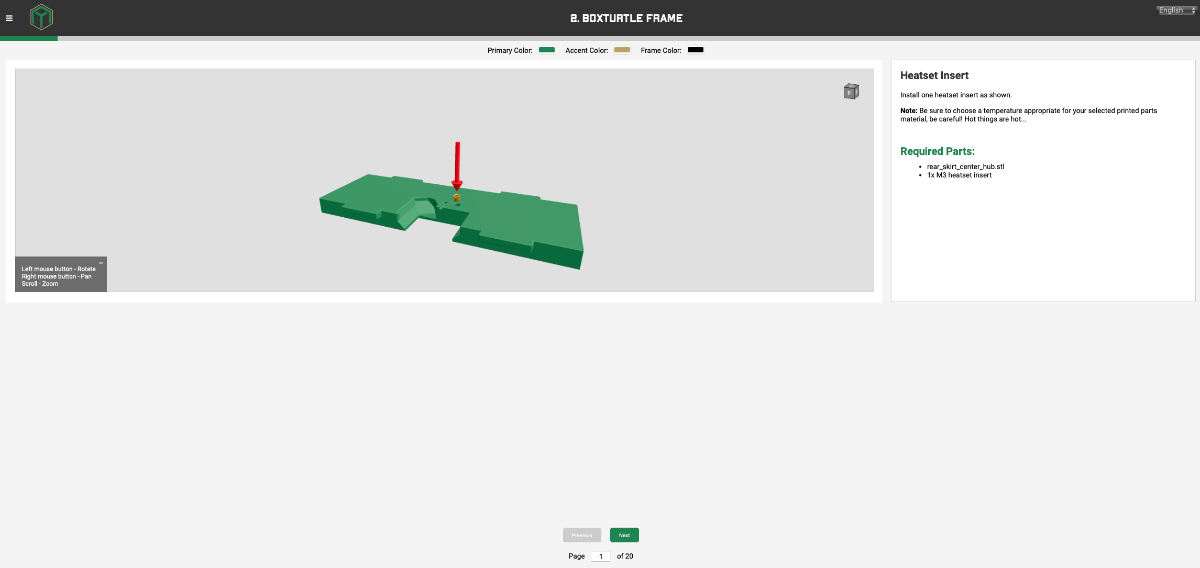Pick the Accent Color tan swatch

point(622,50)
